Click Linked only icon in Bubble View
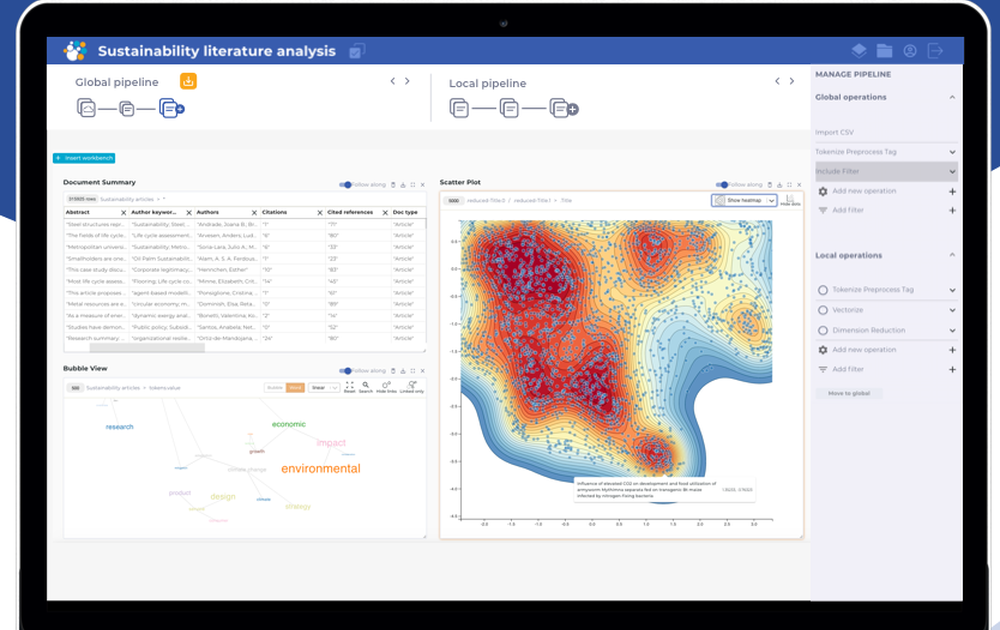The width and height of the screenshot is (1000, 630). [412, 387]
